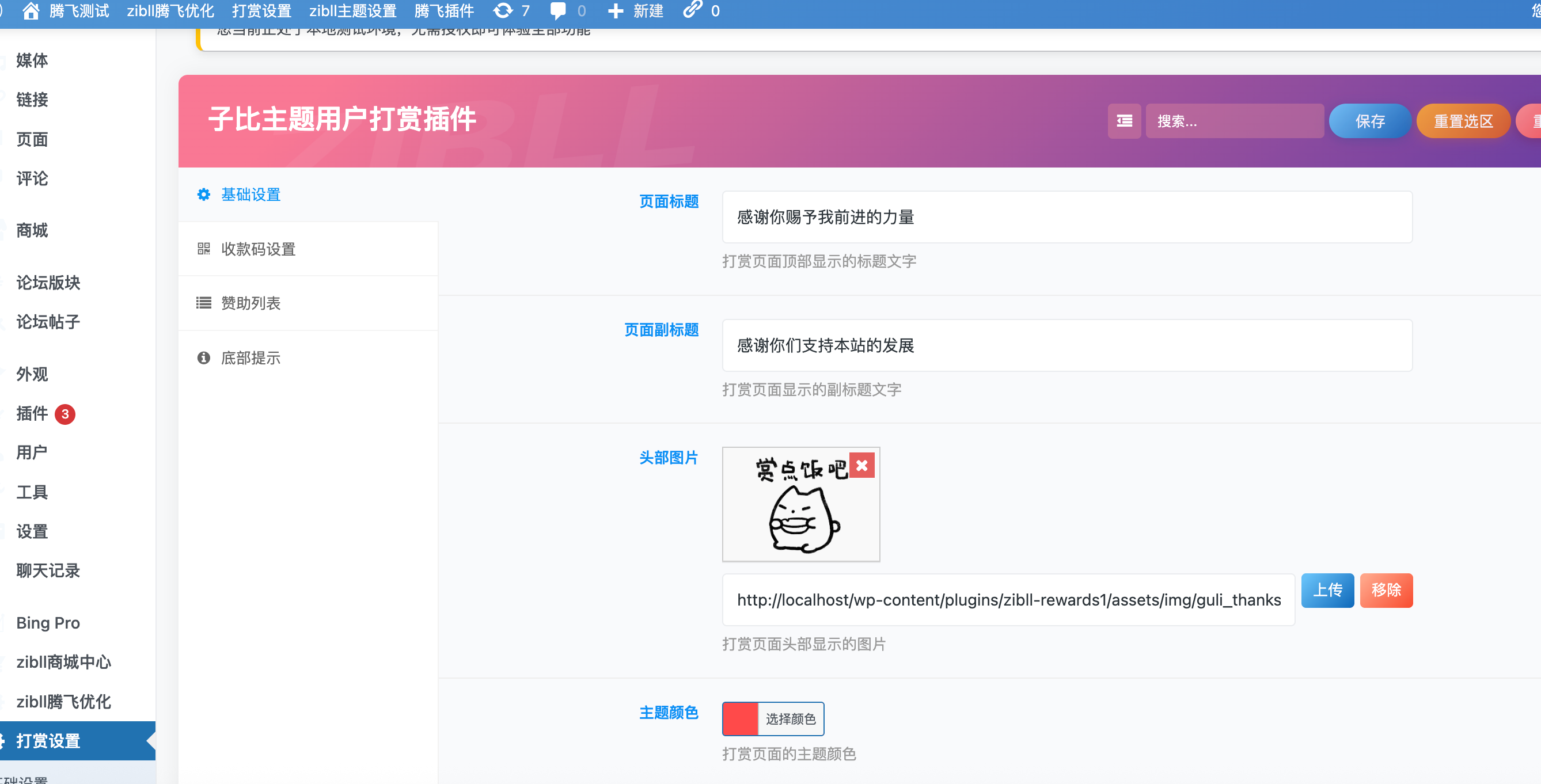Open 插件 with the red badge 3
The width and height of the screenshot is (1541, 784).
coord(31,414)
